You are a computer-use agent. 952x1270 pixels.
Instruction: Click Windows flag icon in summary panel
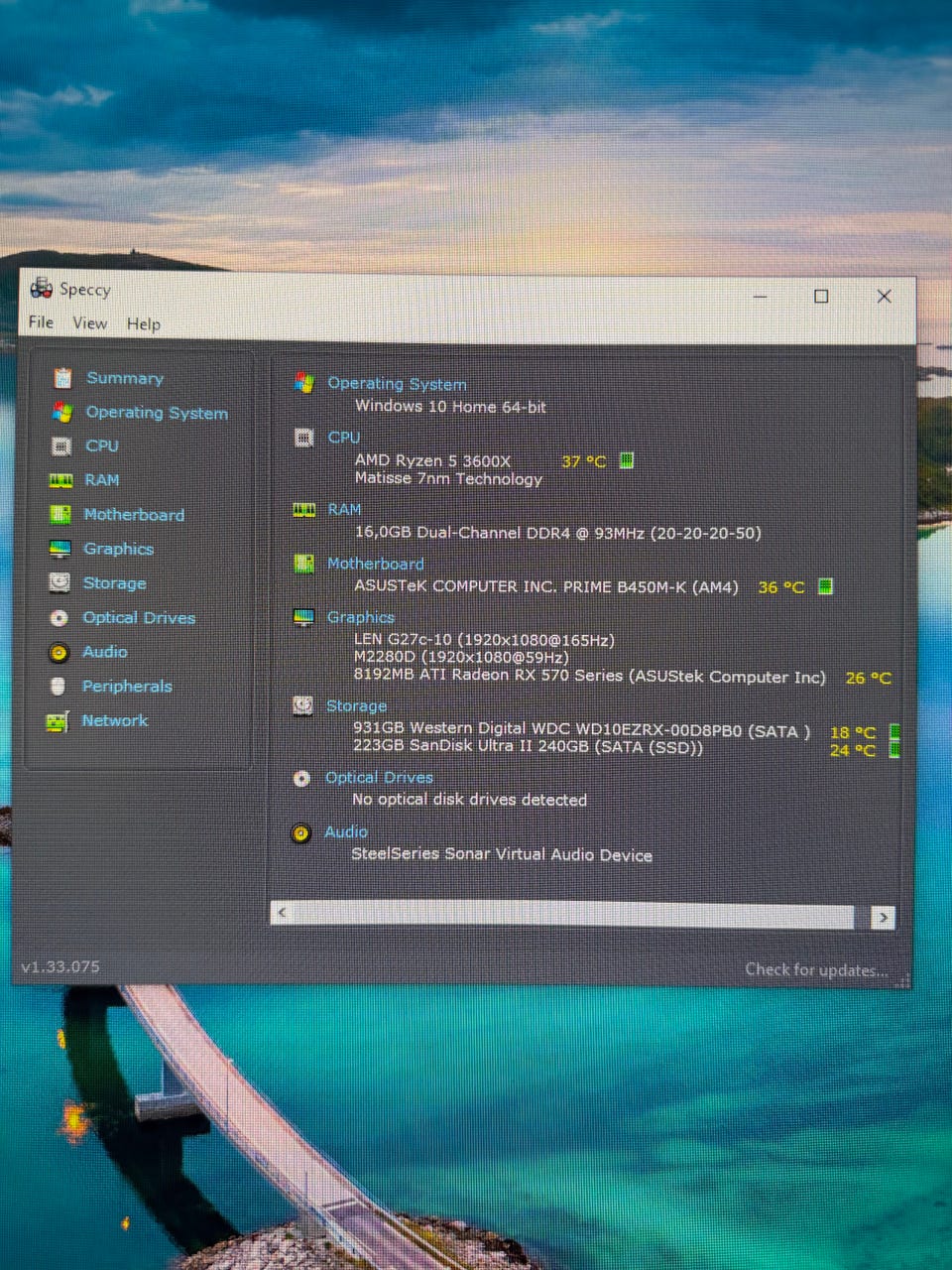click(x=304, y=383)
